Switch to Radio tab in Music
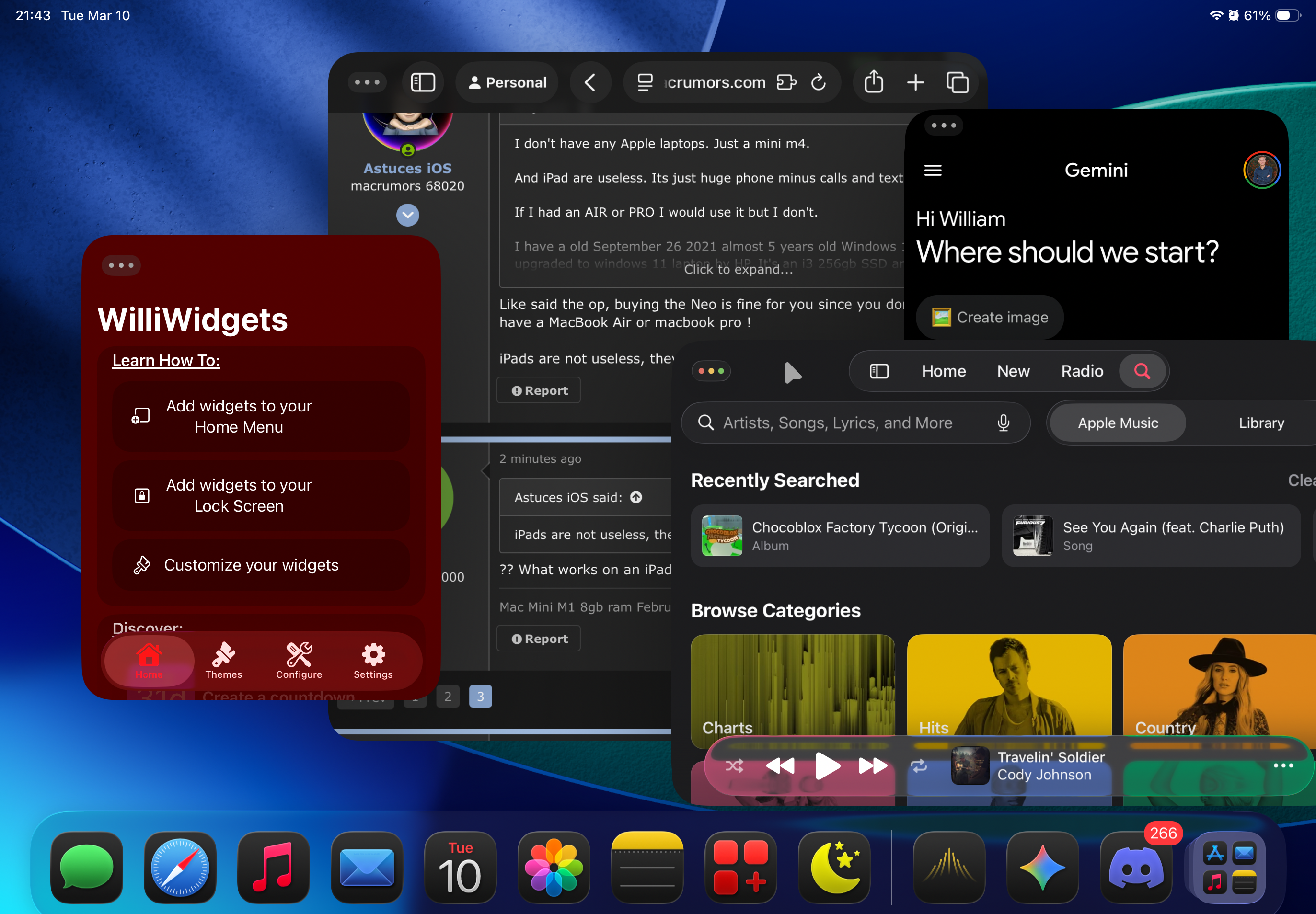This screenshot has height=914, width=1316. tap(1082, 371)
